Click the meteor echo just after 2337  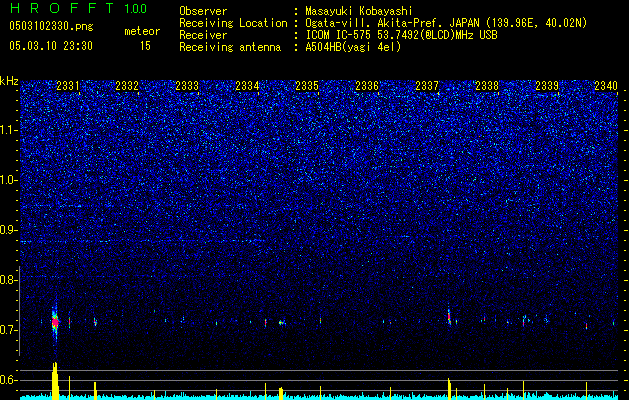(449, 317)
